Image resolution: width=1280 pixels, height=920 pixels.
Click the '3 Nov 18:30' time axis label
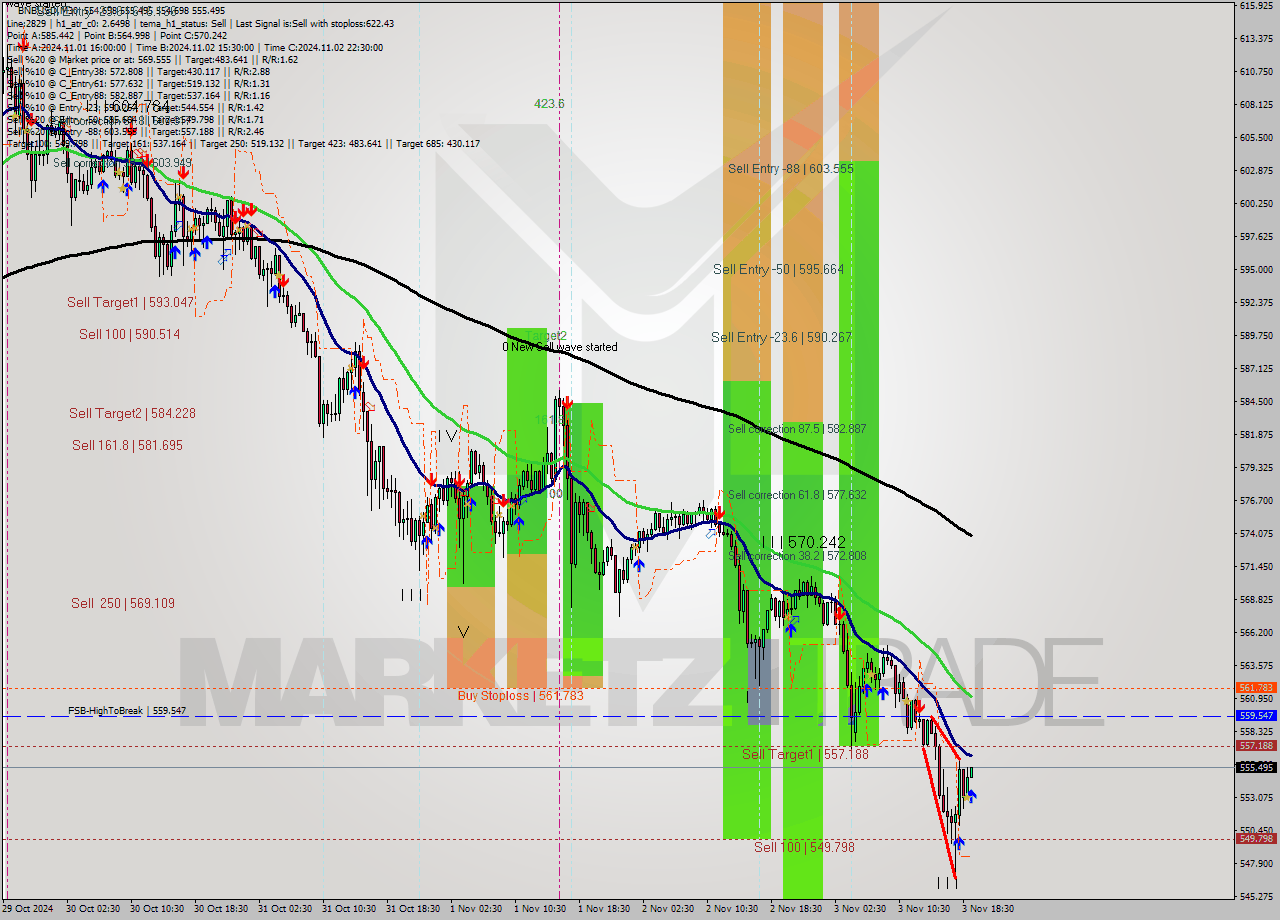click(988, 909)
